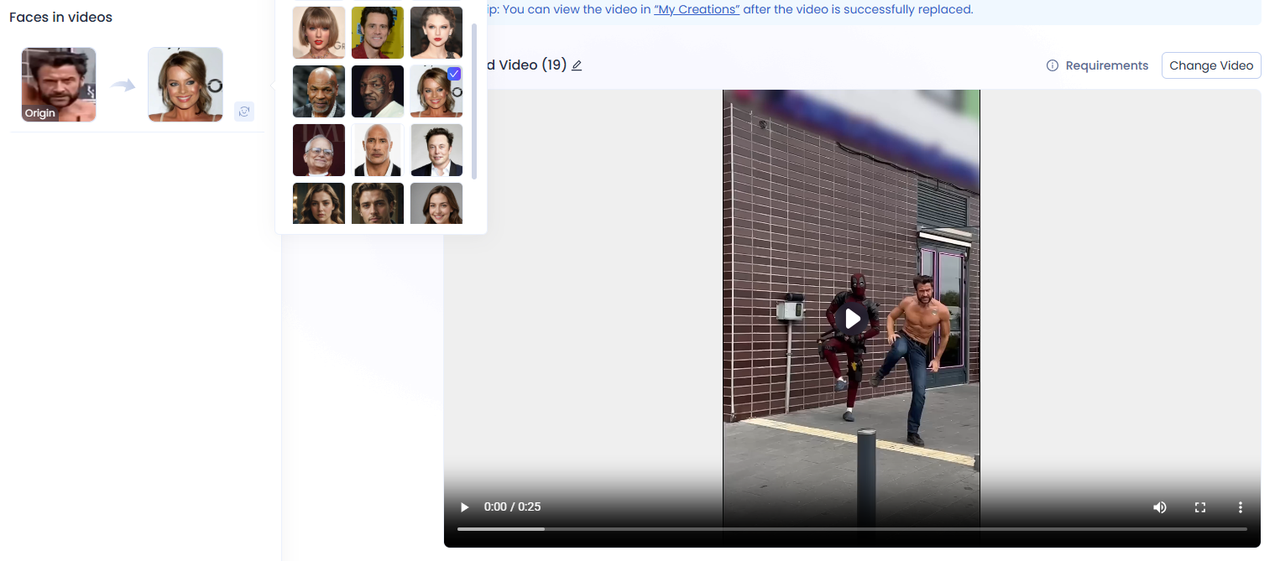Click the Origin face thumbnail
1280x561 pixels.
pyautogui.click(x=59, y=85)
